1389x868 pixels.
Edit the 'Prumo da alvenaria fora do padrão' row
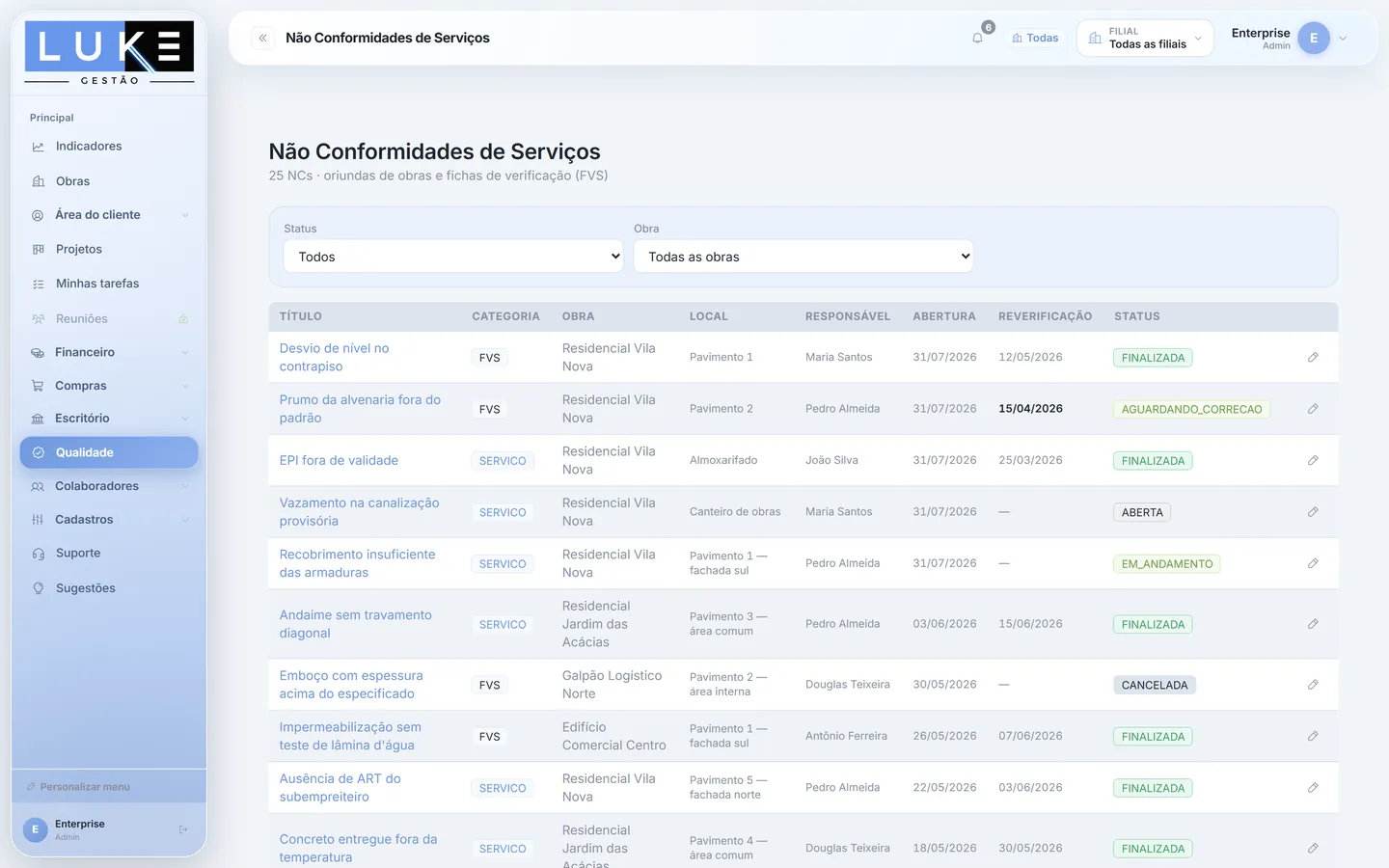1313,409
